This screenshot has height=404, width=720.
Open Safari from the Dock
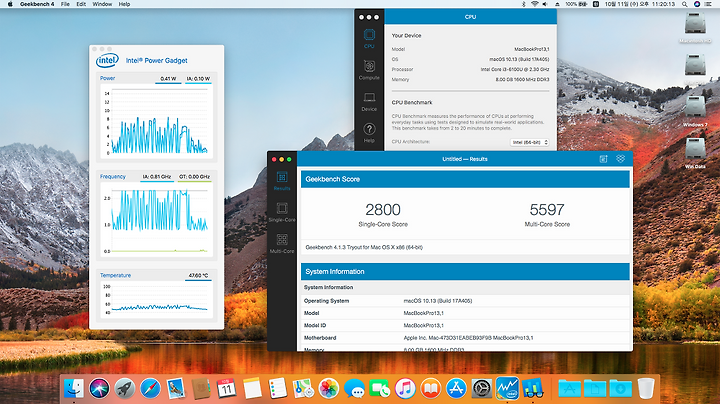pyautogui.click(x=150, y=389)
